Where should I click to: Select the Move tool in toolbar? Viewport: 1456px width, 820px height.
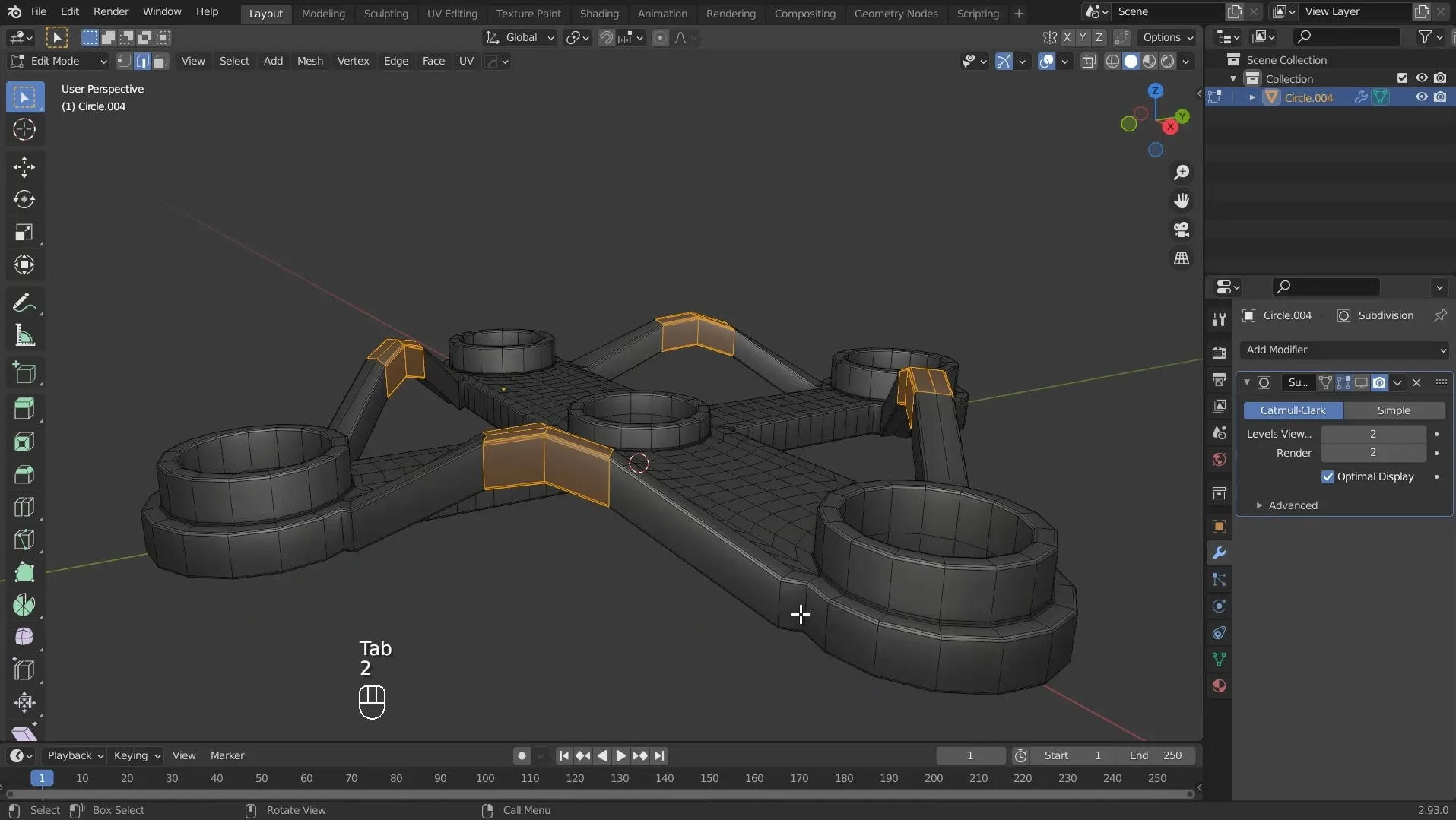click(24, 167)
